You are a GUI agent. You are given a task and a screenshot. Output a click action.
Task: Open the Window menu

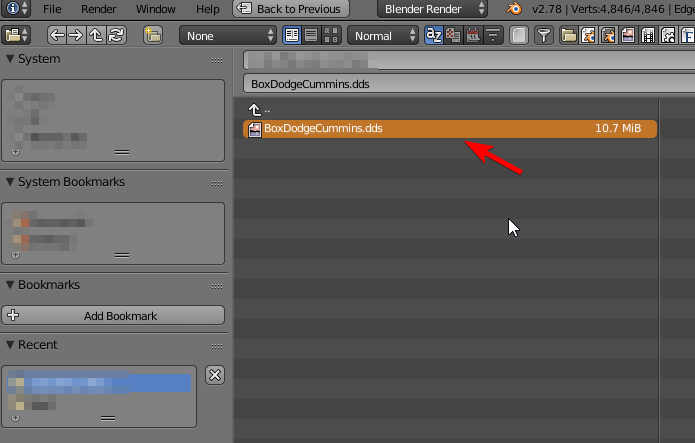click(x=156, y=9)
